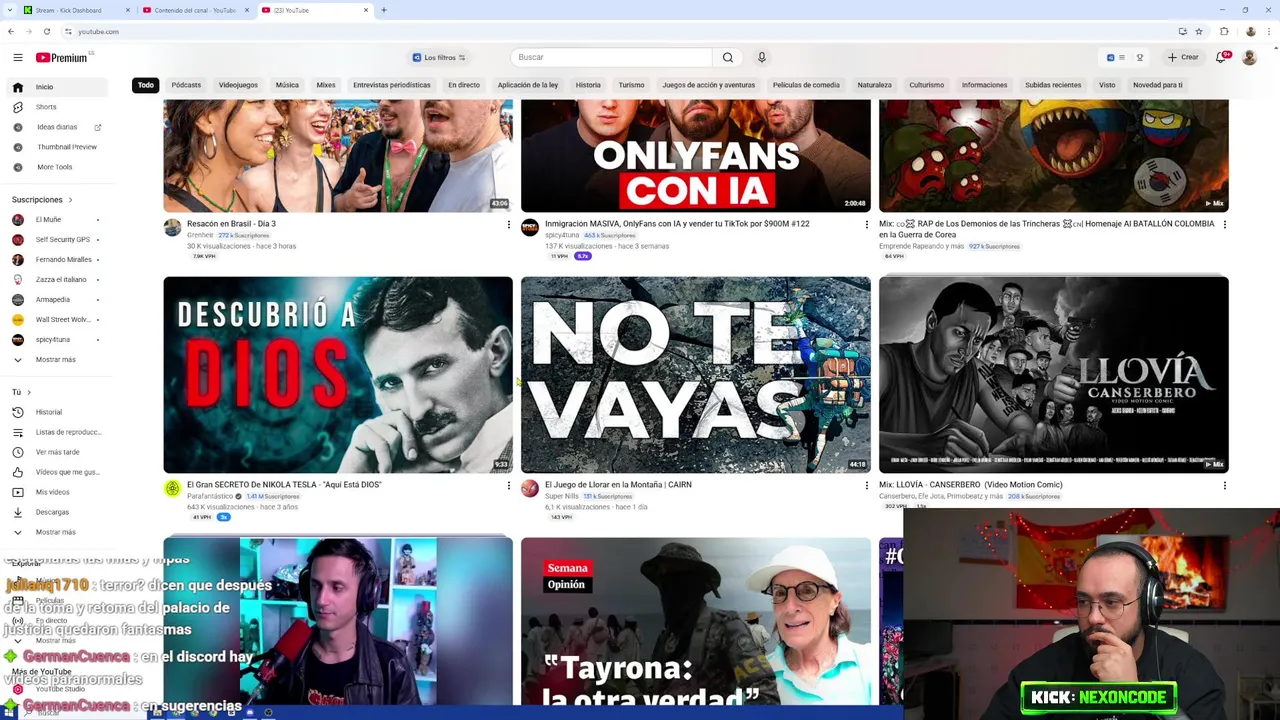Image resolution: width=1280 pixels, height=720 pixels.
Task: Switch to Contenido del canal tab
Action: click(x=195, y=10)
